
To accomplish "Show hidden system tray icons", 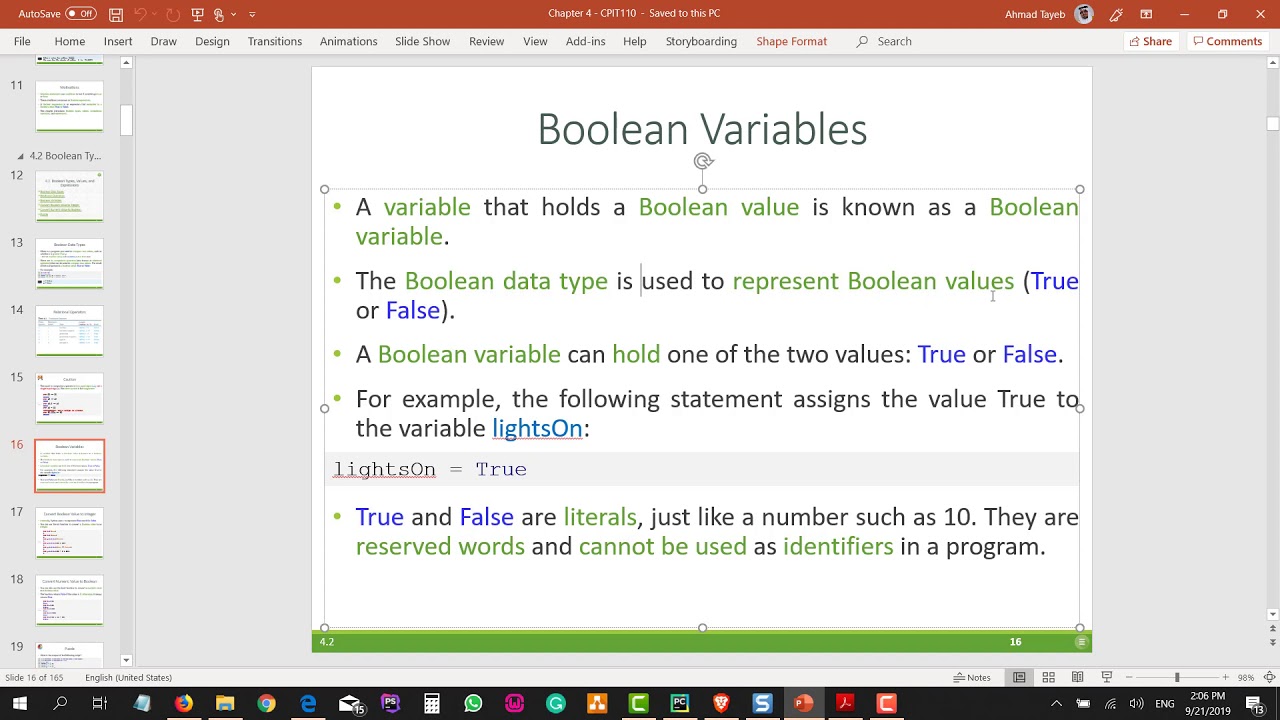I will (1056, 703).
